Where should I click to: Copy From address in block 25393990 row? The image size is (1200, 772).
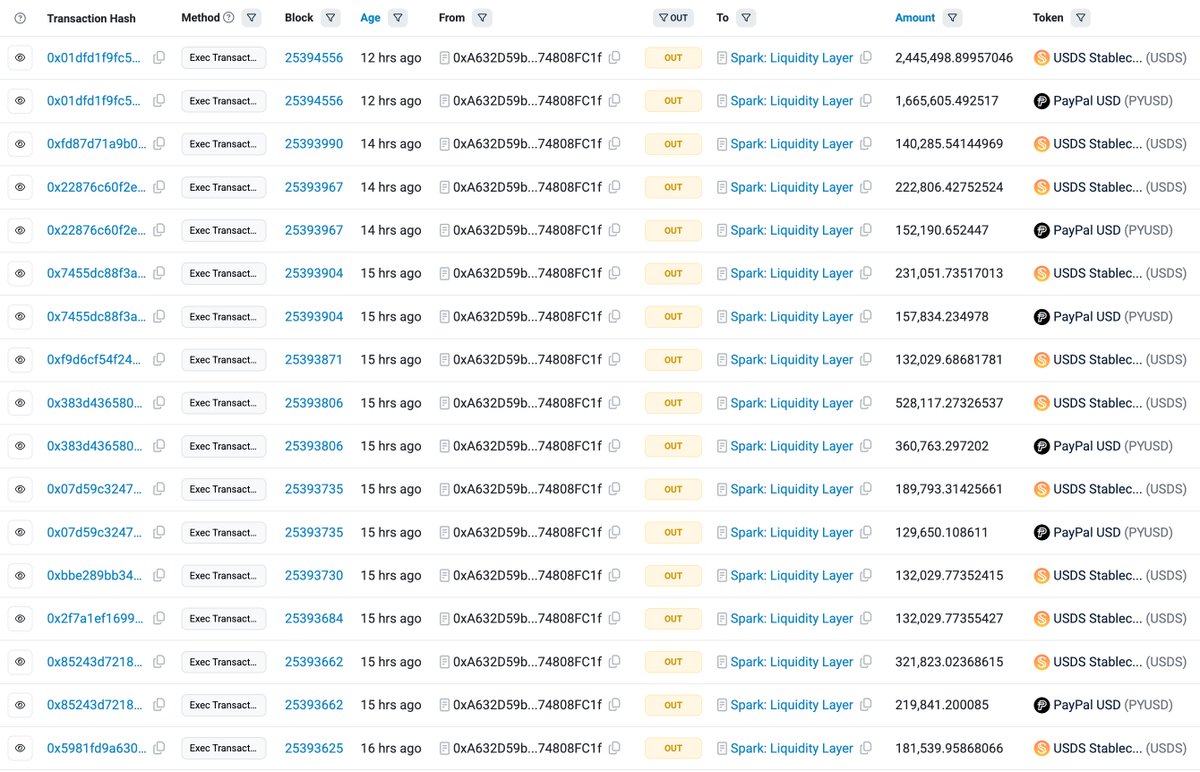[x=615, y=144]
